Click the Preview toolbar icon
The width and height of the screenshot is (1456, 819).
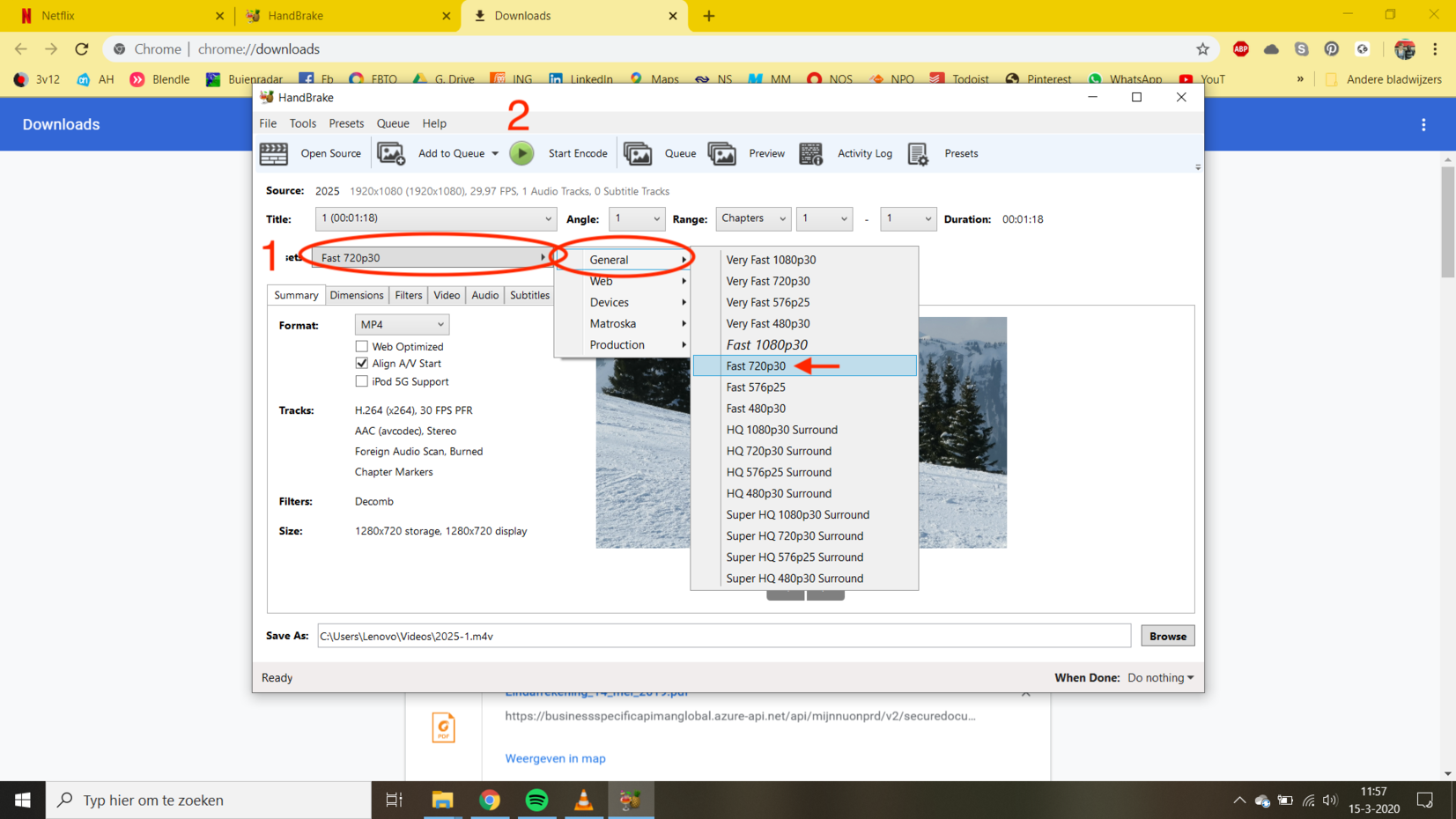click(722, 153)
